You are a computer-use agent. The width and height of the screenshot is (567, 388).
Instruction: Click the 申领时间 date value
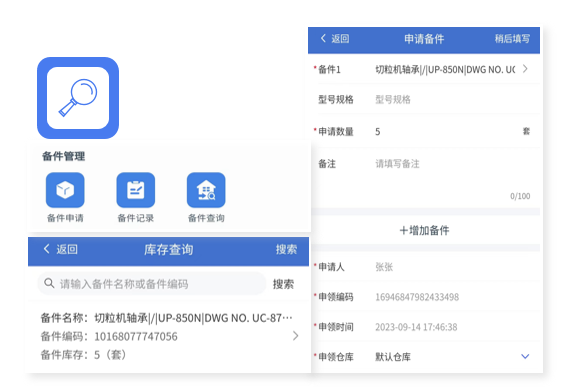pos(416,327)
